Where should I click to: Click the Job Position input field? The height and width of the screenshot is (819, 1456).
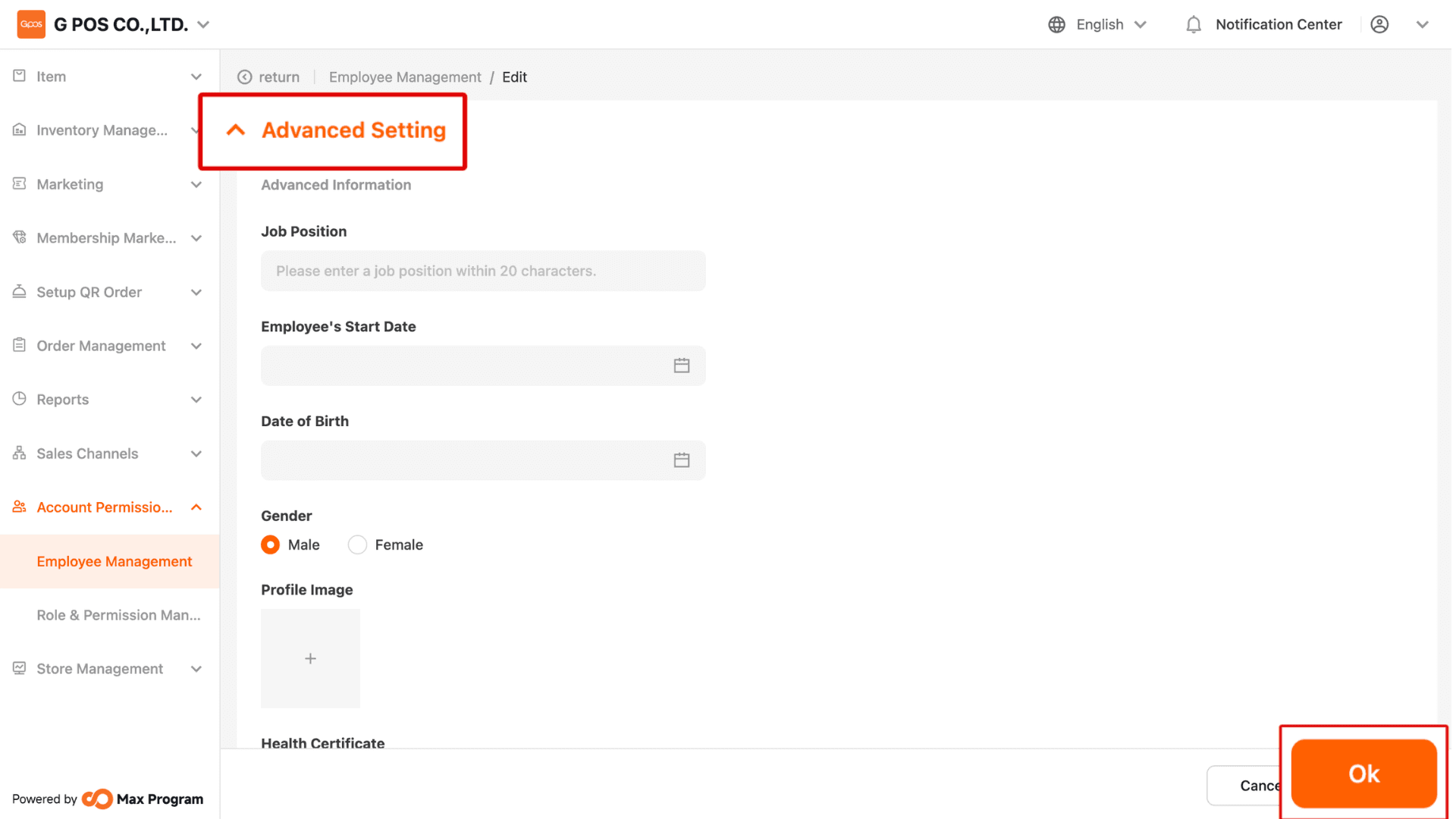pyautogui.click(x=485, y=271)
